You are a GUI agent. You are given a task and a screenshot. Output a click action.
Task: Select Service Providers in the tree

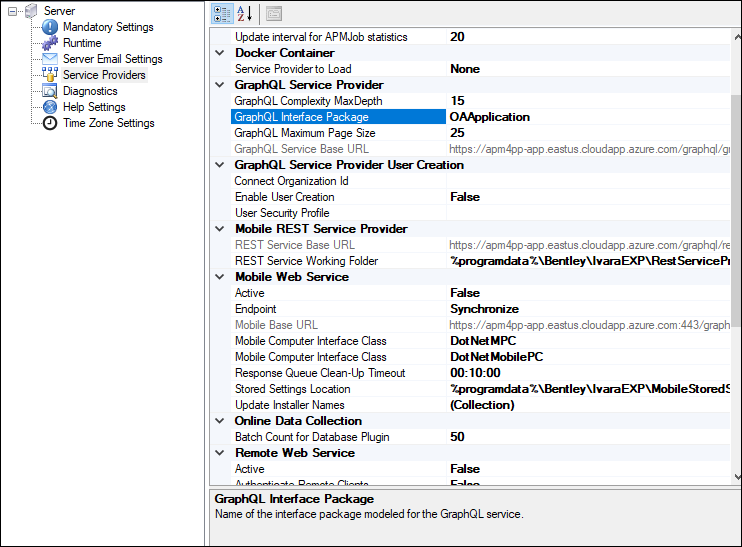[103, 75]
